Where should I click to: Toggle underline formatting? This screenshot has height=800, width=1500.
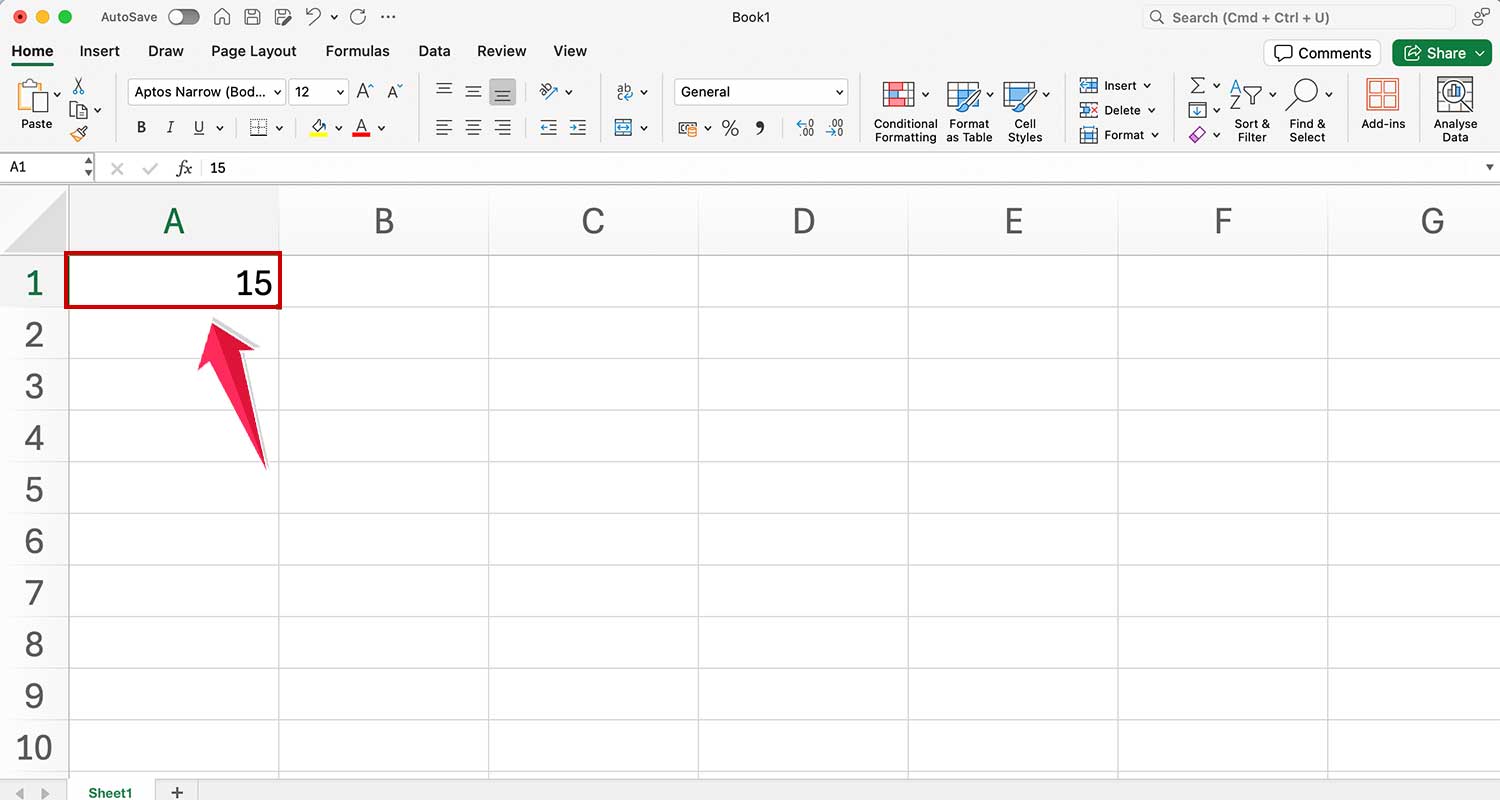pos(197,128)
